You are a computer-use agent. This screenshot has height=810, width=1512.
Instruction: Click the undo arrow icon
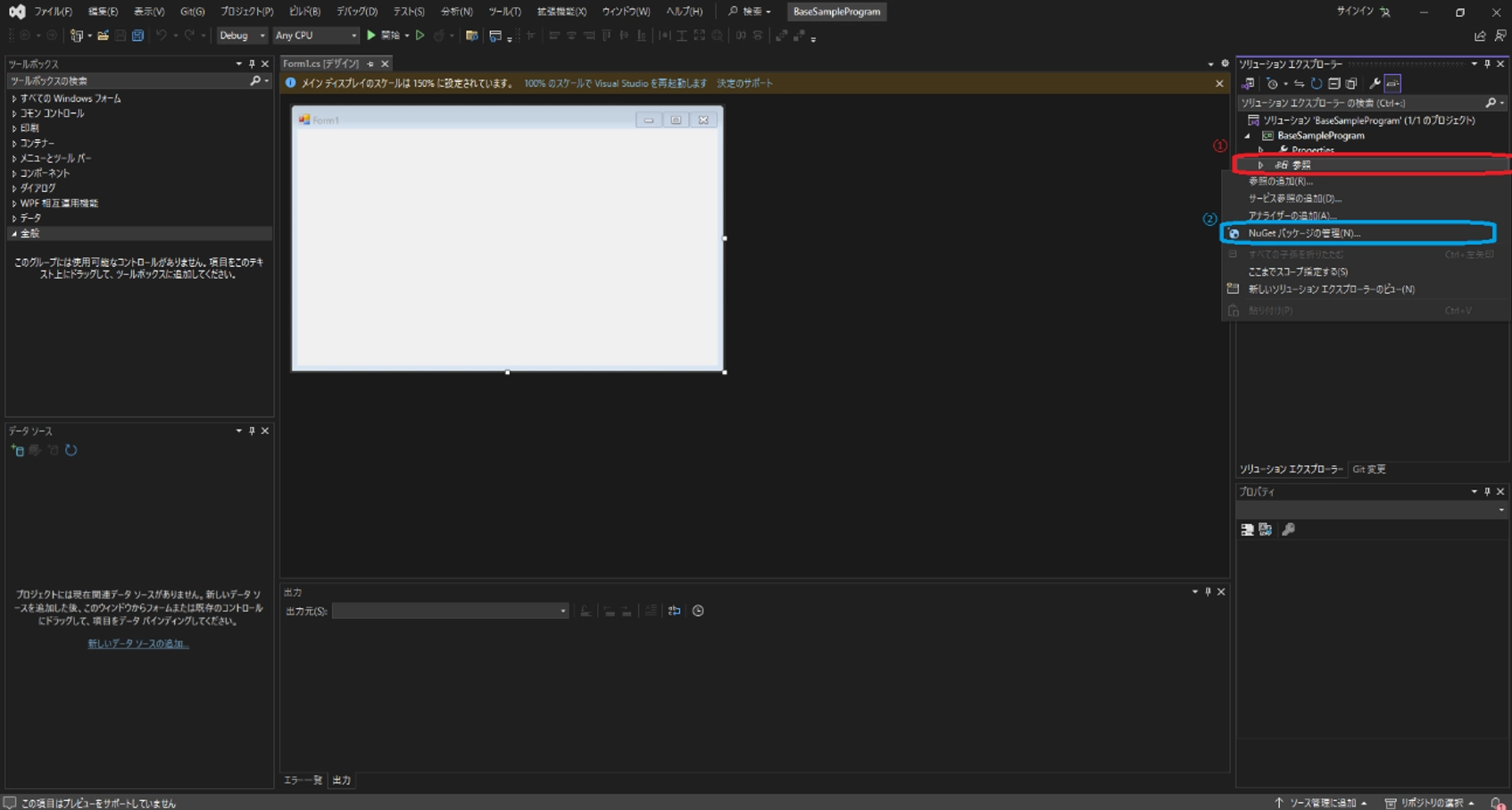(162, 36)
